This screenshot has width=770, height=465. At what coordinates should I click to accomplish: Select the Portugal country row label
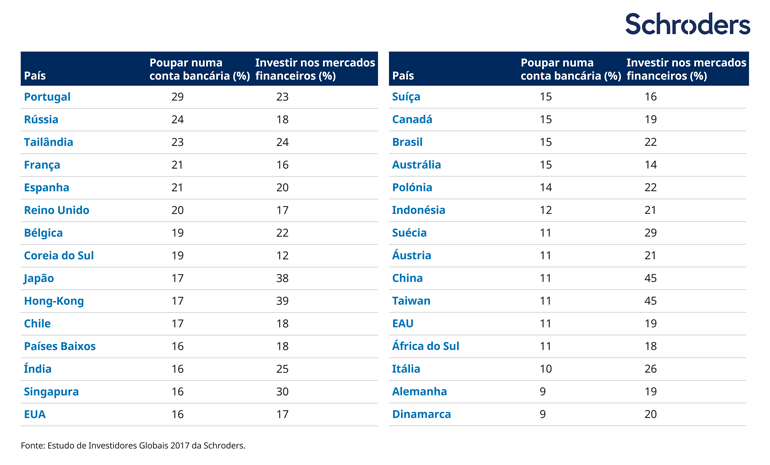47,97
